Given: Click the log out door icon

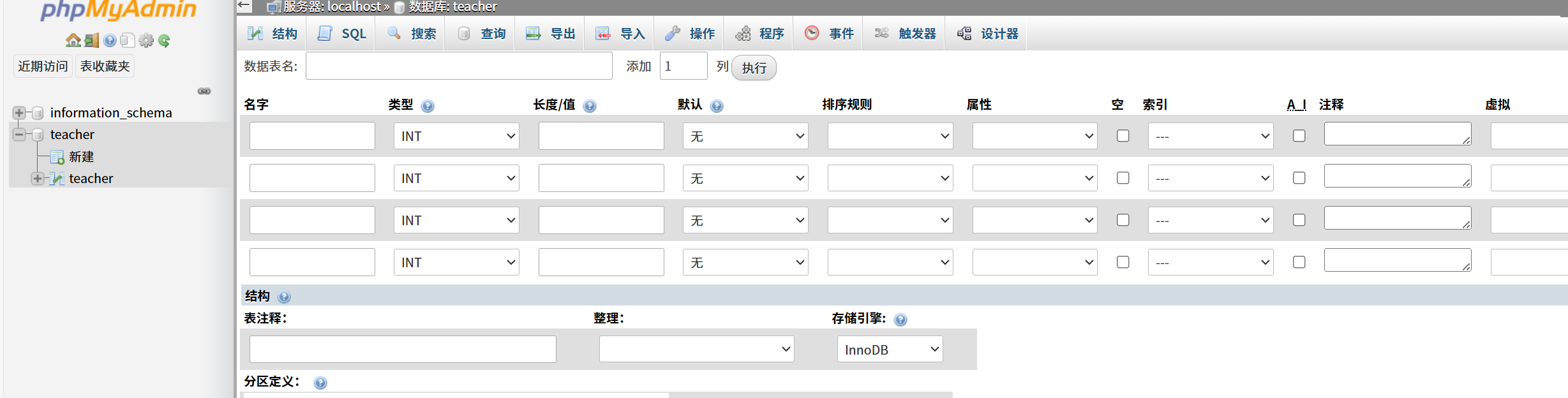Looking at the screenshot, I should click(92, 41).
